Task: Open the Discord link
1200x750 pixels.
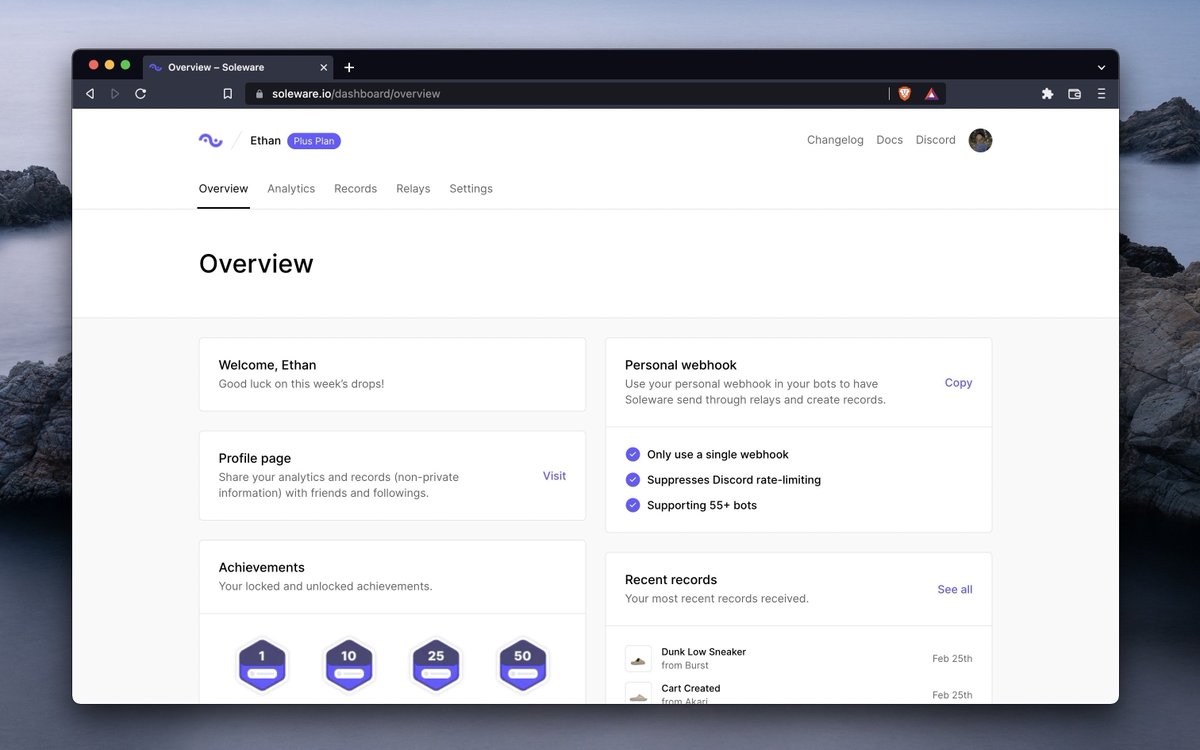Action: point(936,140)
